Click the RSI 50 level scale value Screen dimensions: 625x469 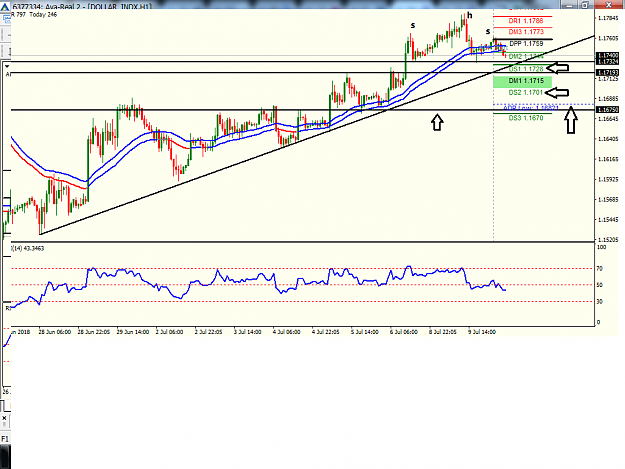pos(599,285)
